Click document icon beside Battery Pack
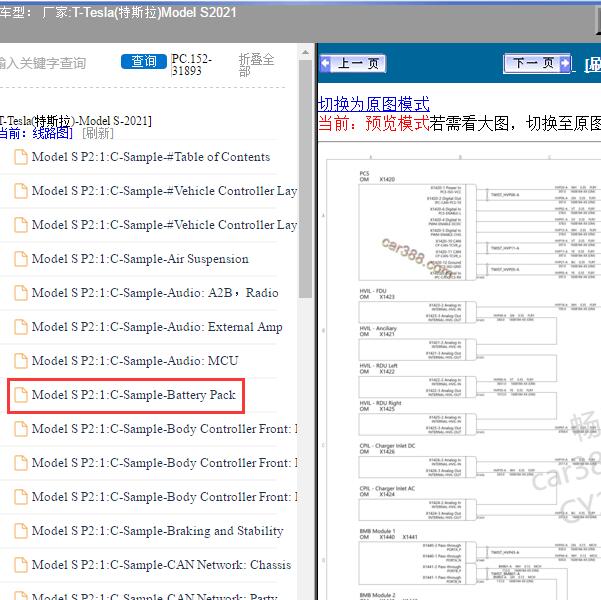This screenshot has height=600, width=601. pyautogui.click(x=21, y=395)
